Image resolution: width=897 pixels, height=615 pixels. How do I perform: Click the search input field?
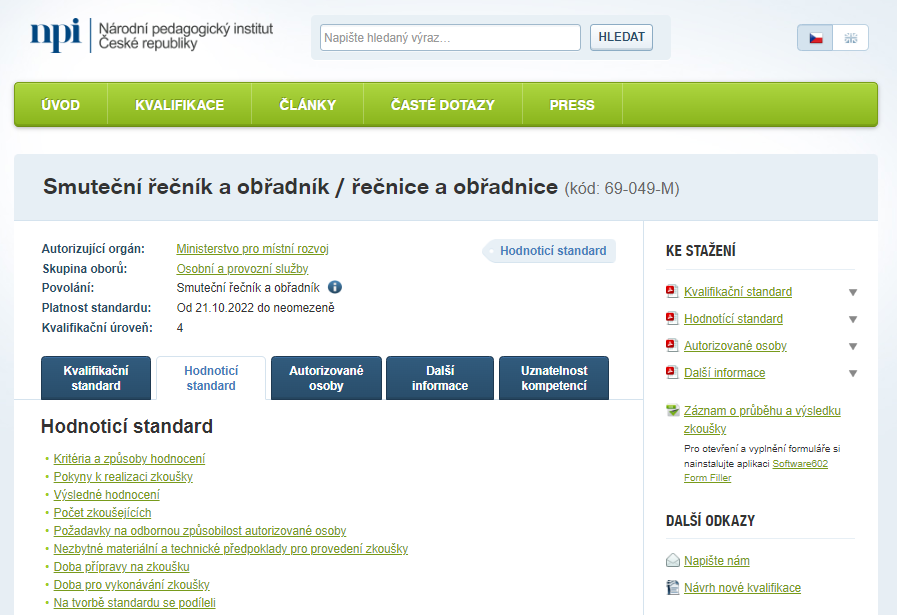click(450, 38)
